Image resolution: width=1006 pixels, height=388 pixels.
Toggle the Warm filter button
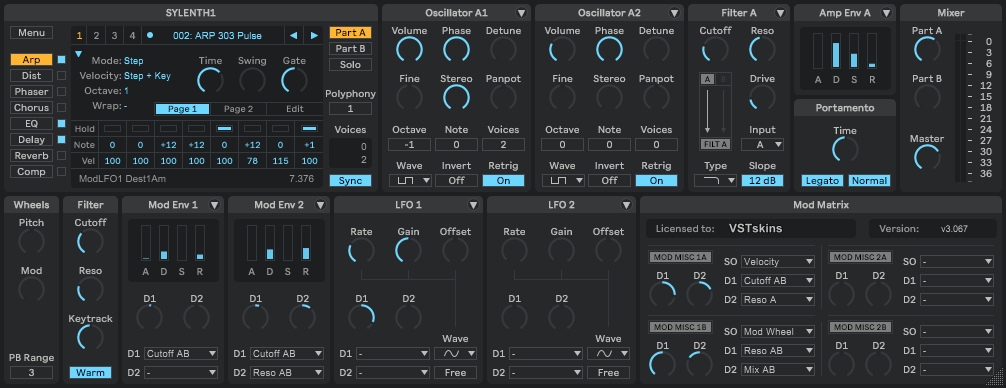90,373
